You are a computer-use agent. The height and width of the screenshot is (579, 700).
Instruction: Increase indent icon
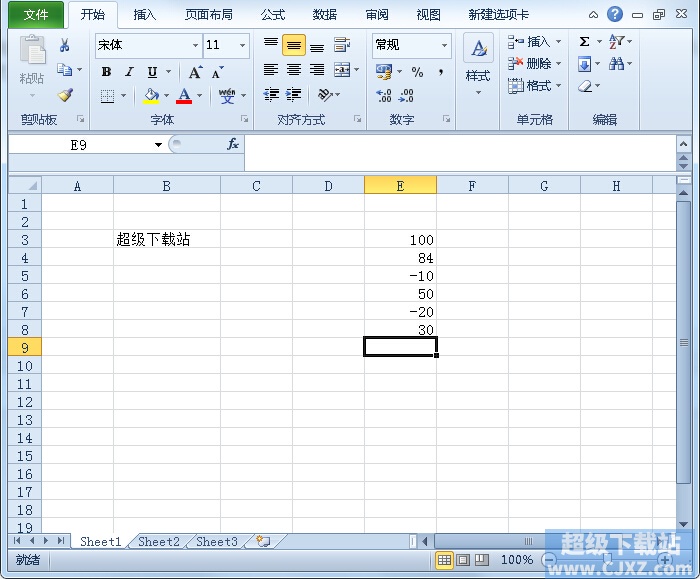(x=293, y=95)
